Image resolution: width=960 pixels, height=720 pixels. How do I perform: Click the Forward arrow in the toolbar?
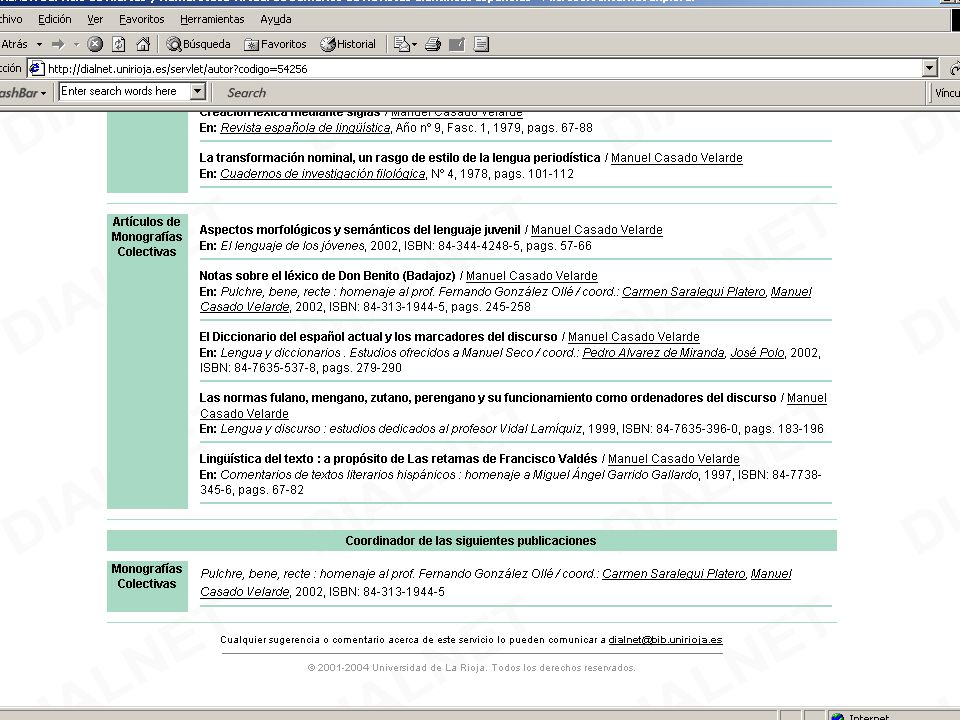(58, 44)
